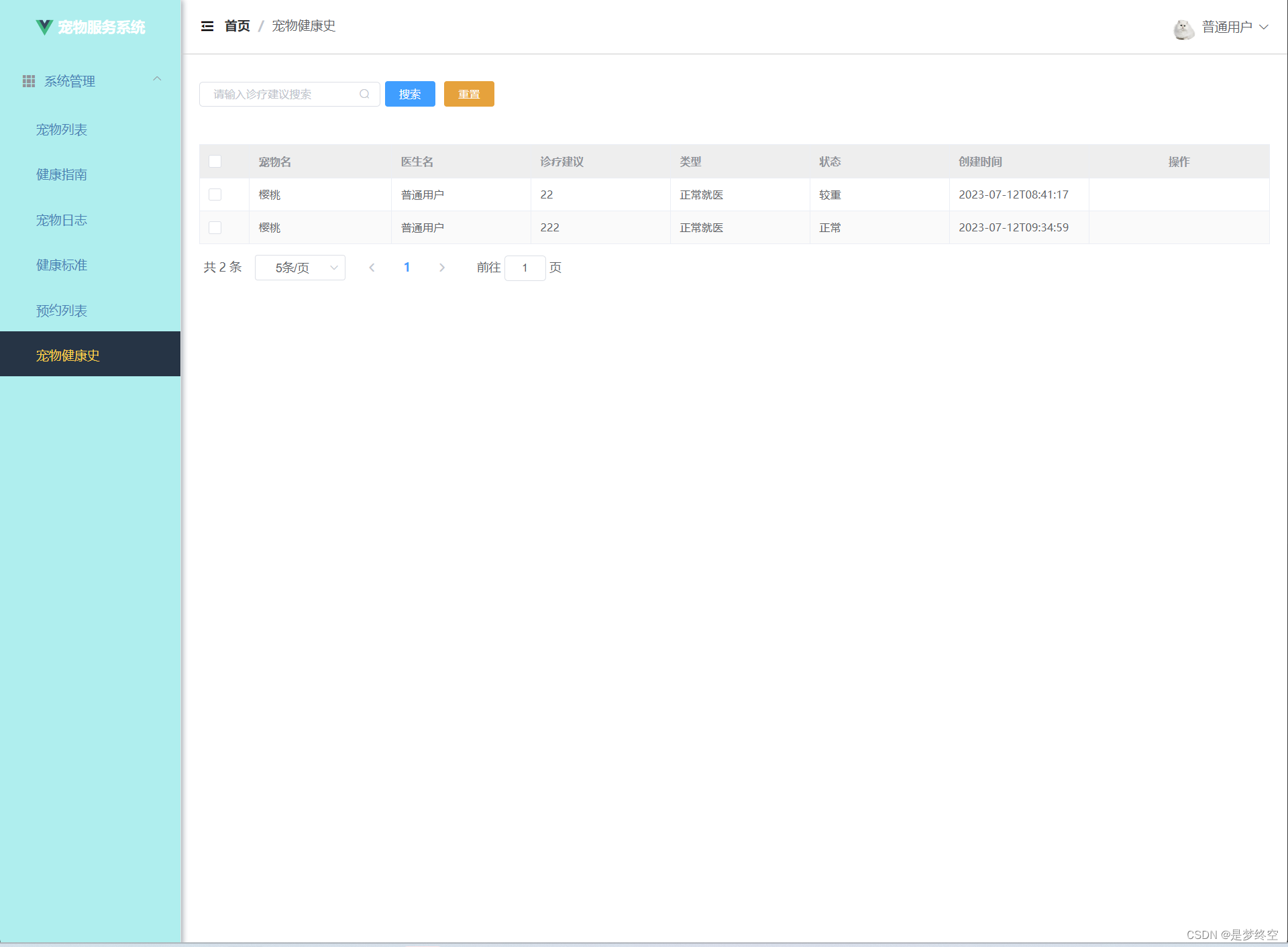Click the 首页 breadcrumb link

tap(237, 26)
